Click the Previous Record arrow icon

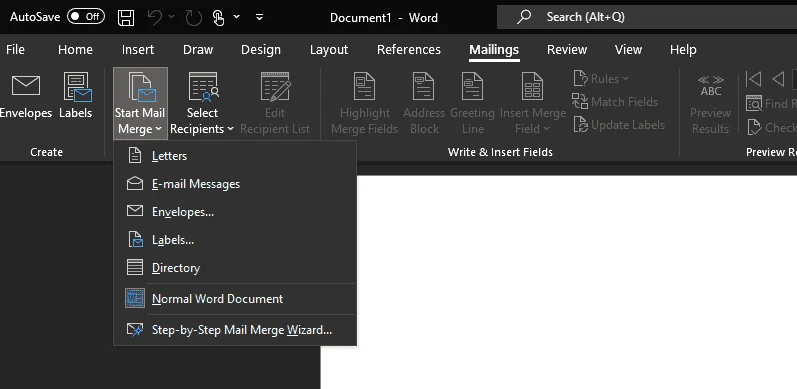click(778, 79)
